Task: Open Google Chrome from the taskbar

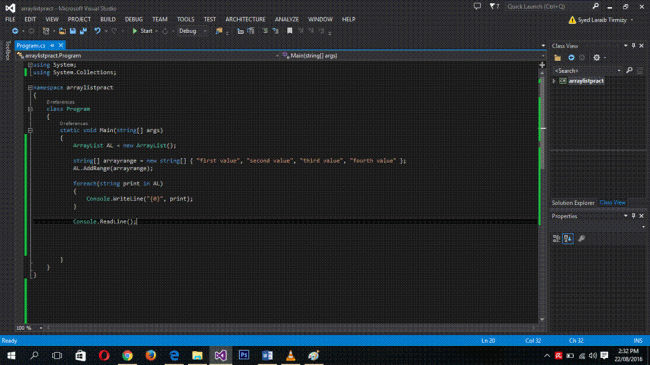Action: (127, 355)
